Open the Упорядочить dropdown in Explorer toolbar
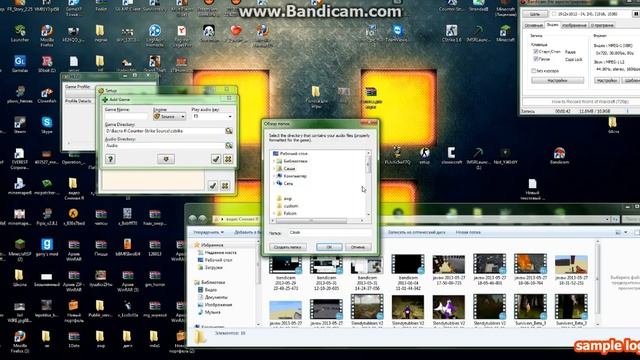 pos(209,232)
